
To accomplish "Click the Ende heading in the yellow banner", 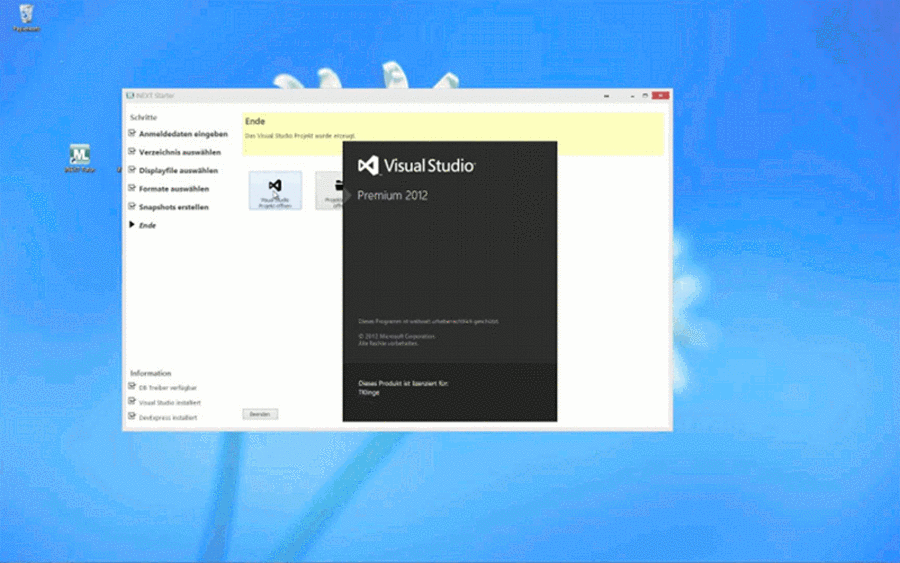I will pyautogui.click(x=255, y=121).
